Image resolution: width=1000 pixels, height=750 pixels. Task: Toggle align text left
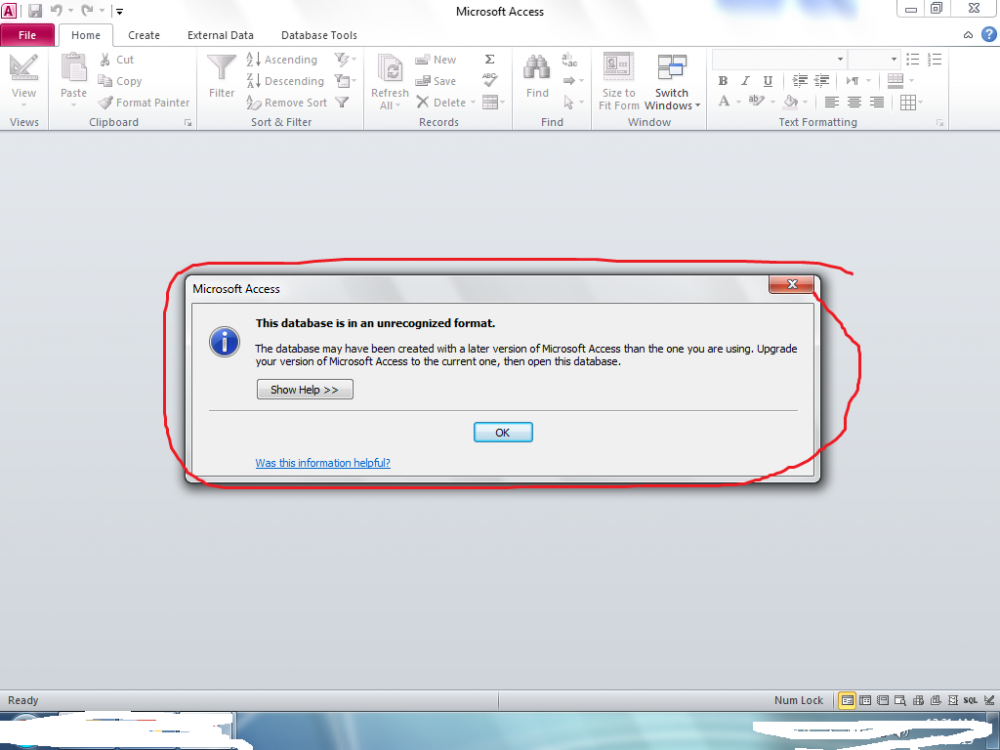(832, 102)
